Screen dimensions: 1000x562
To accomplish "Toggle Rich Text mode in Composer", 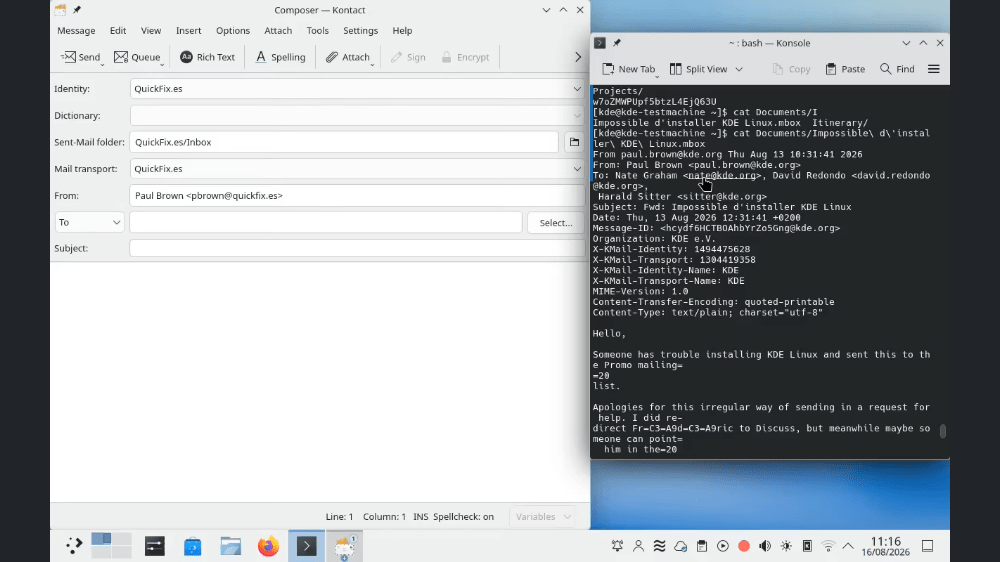I will tap(207, 57).
